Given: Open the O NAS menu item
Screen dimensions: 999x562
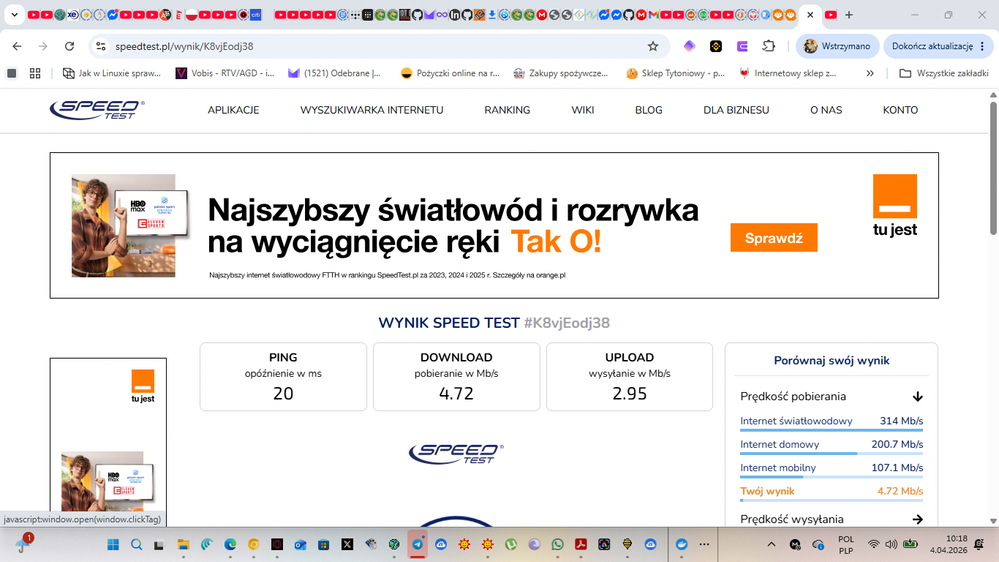Looking at the screenshot, I should [826, 110].
